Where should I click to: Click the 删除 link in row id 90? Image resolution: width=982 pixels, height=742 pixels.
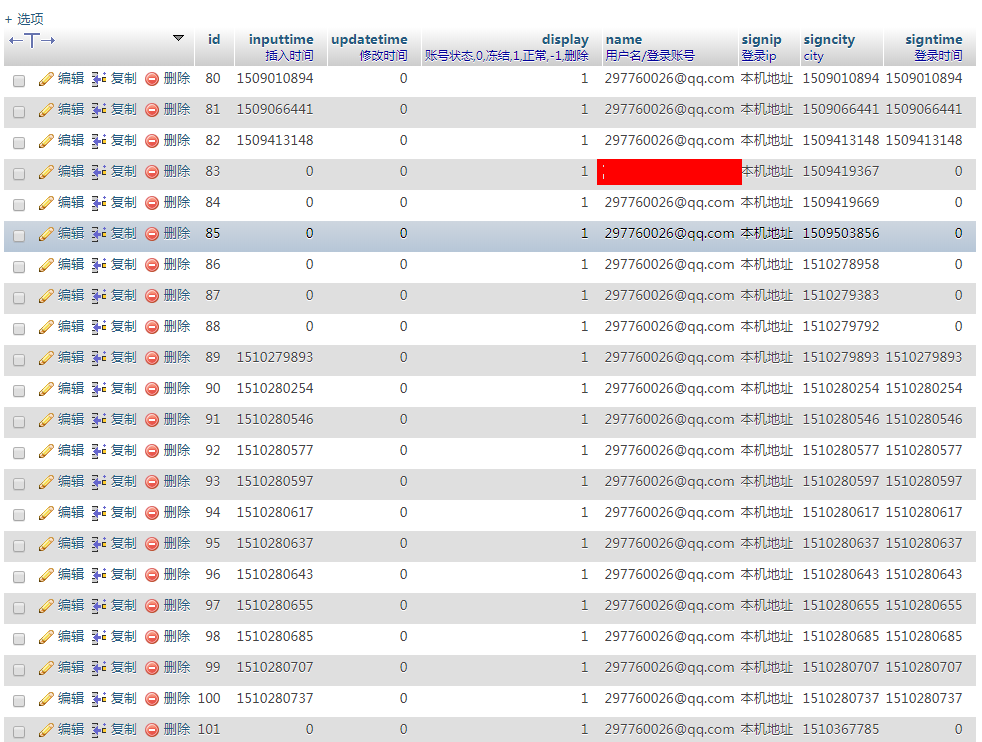pos(177,388)
